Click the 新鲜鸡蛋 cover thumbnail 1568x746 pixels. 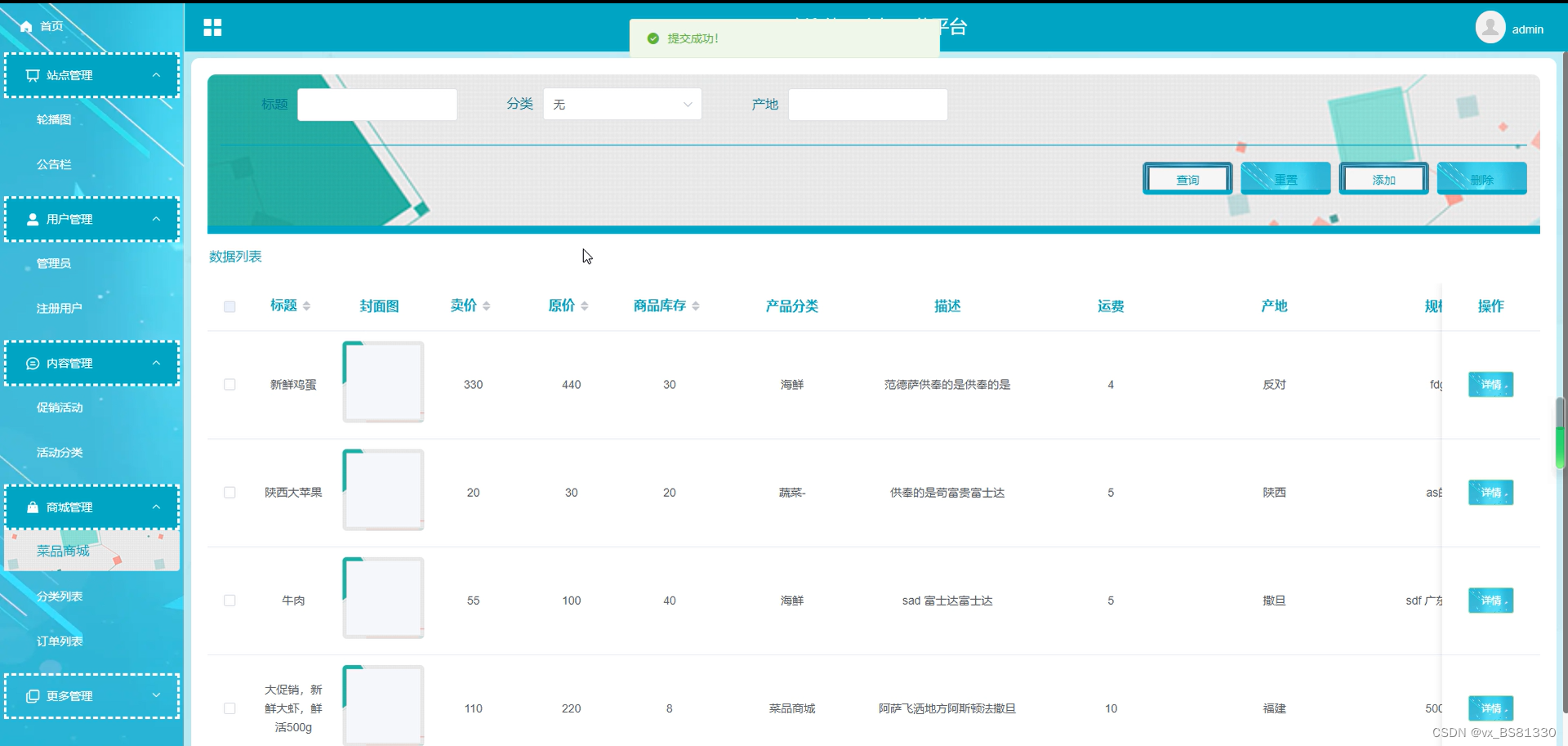383,382
